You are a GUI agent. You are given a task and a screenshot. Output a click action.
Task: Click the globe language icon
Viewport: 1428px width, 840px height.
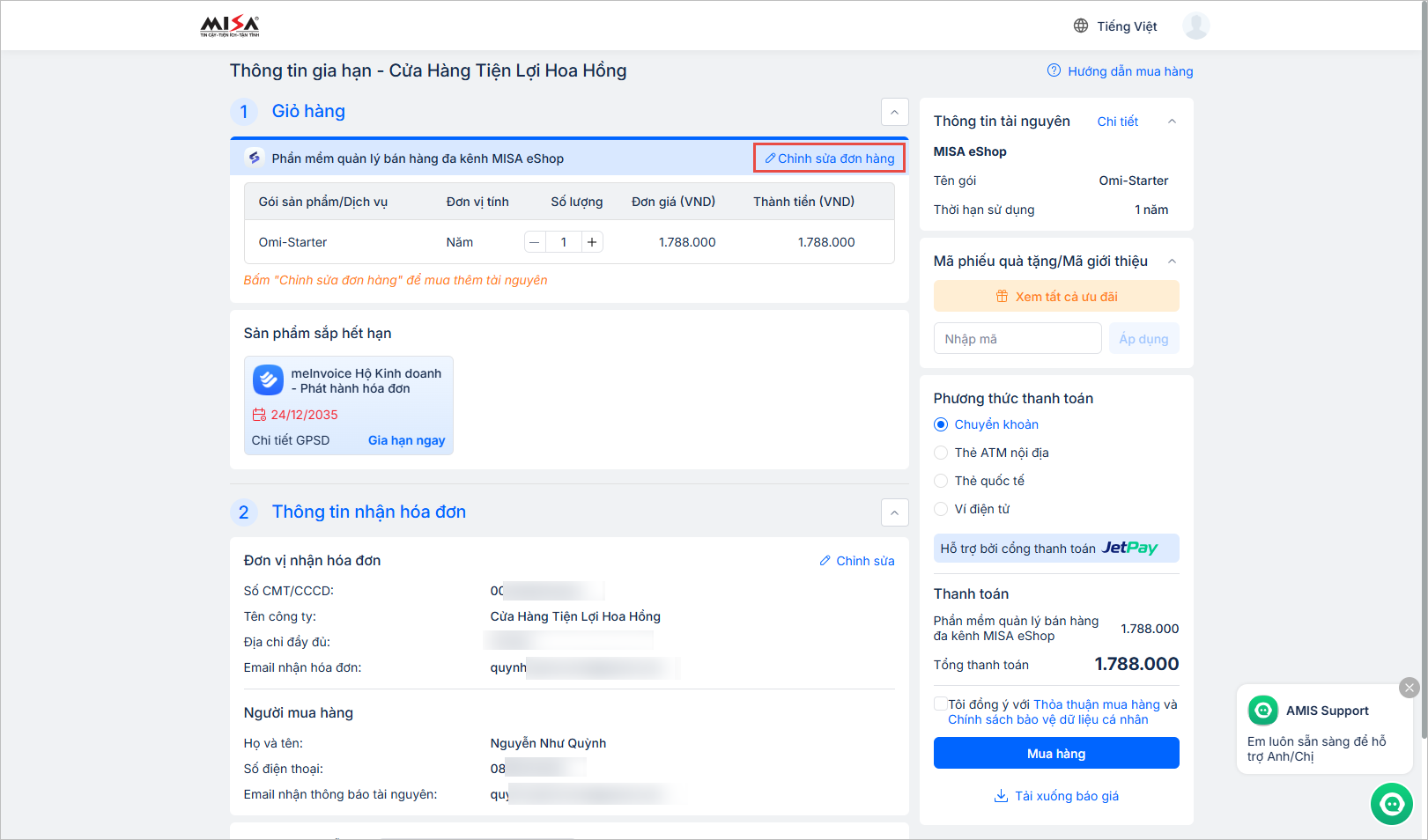1081,26
